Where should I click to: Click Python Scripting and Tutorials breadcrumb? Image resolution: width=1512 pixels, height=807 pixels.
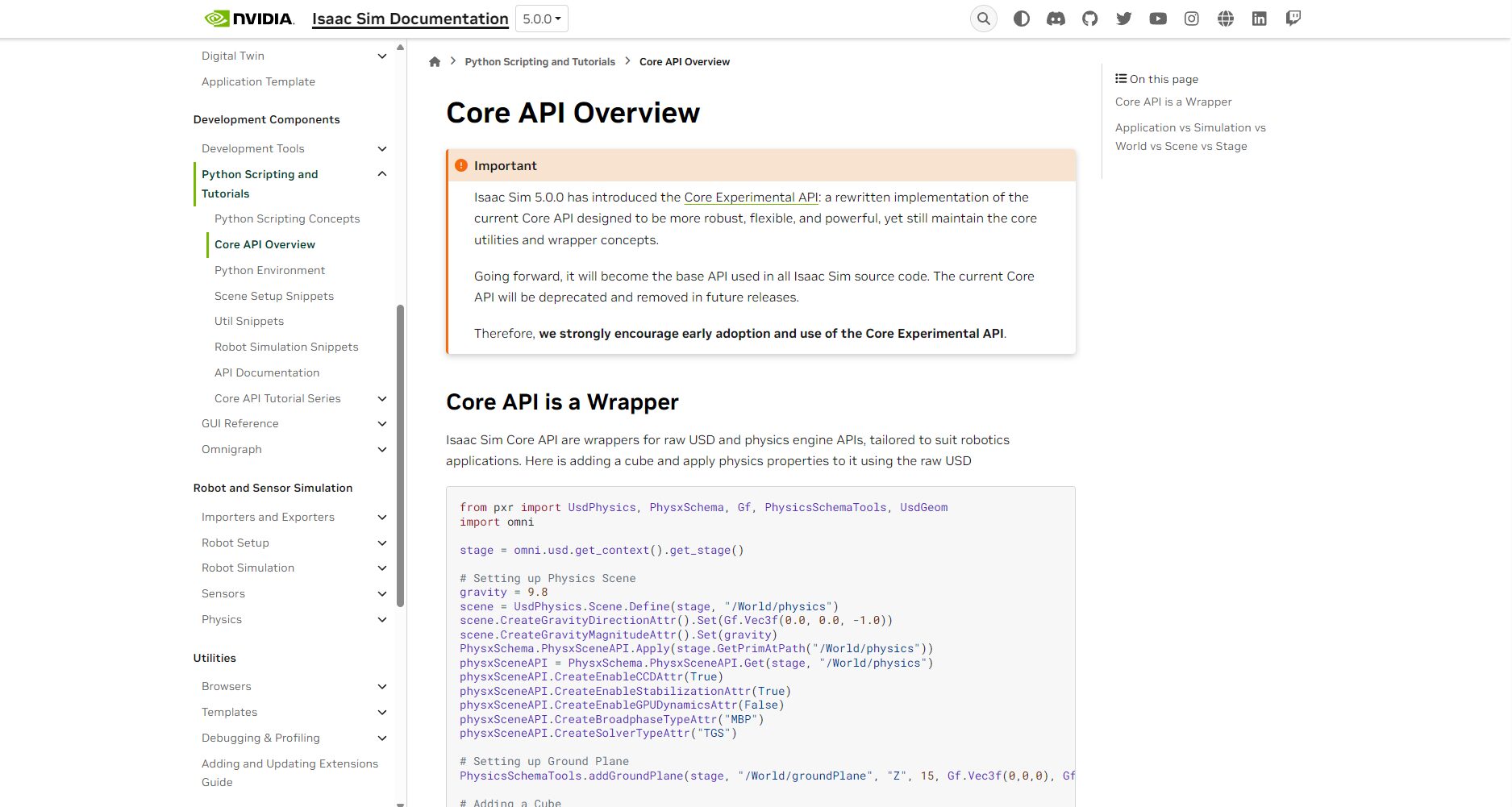pos(539,62)
